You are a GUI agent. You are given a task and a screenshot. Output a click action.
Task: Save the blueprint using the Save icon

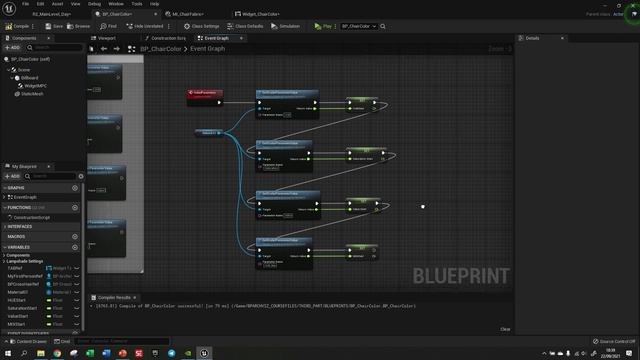pos(54,26)
